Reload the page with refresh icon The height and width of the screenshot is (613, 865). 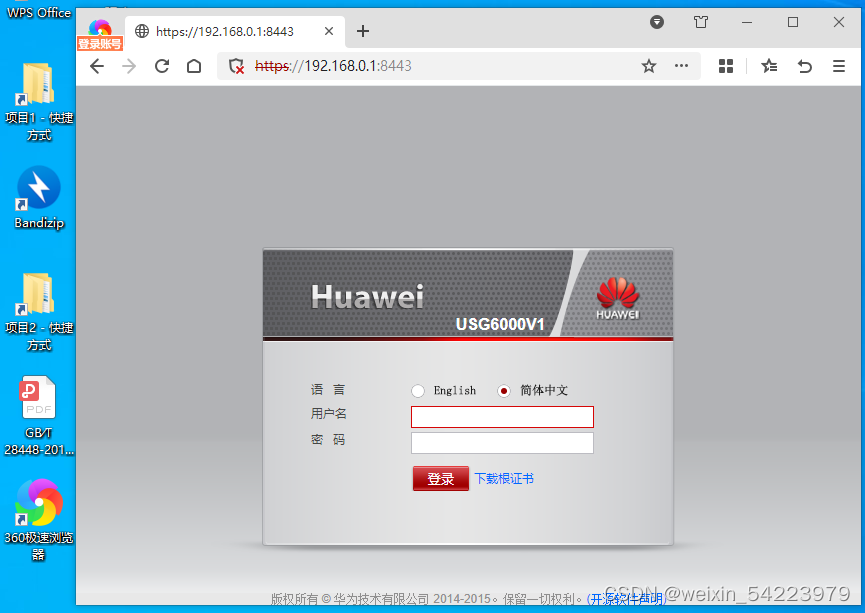tap(162, 66)
